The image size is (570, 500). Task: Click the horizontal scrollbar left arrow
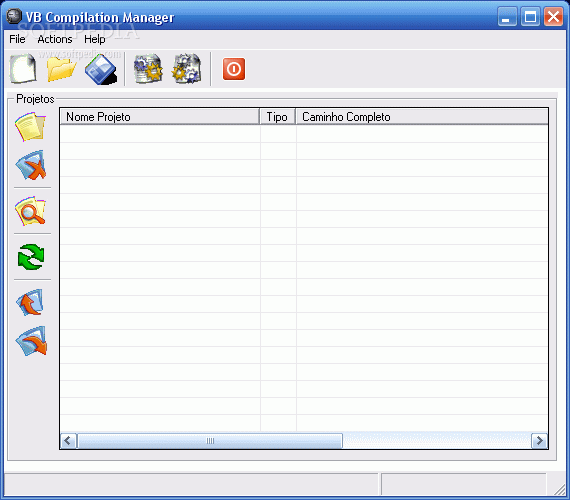coord(68,441)
